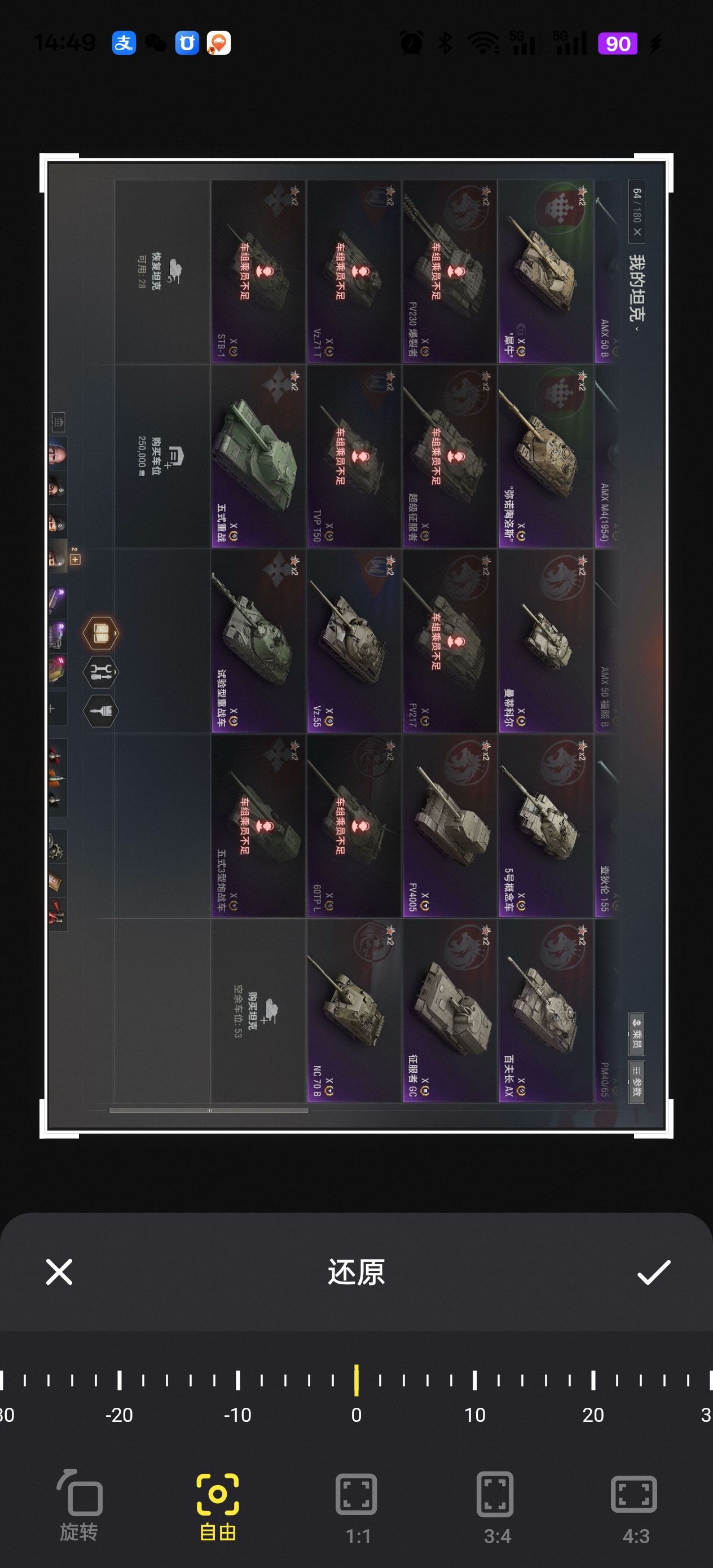Image resolution: width=713 pixels, height=1568 pixels.
Task: Tap the 恢复坦克 restore tank tile
Action: coord(162,271)
